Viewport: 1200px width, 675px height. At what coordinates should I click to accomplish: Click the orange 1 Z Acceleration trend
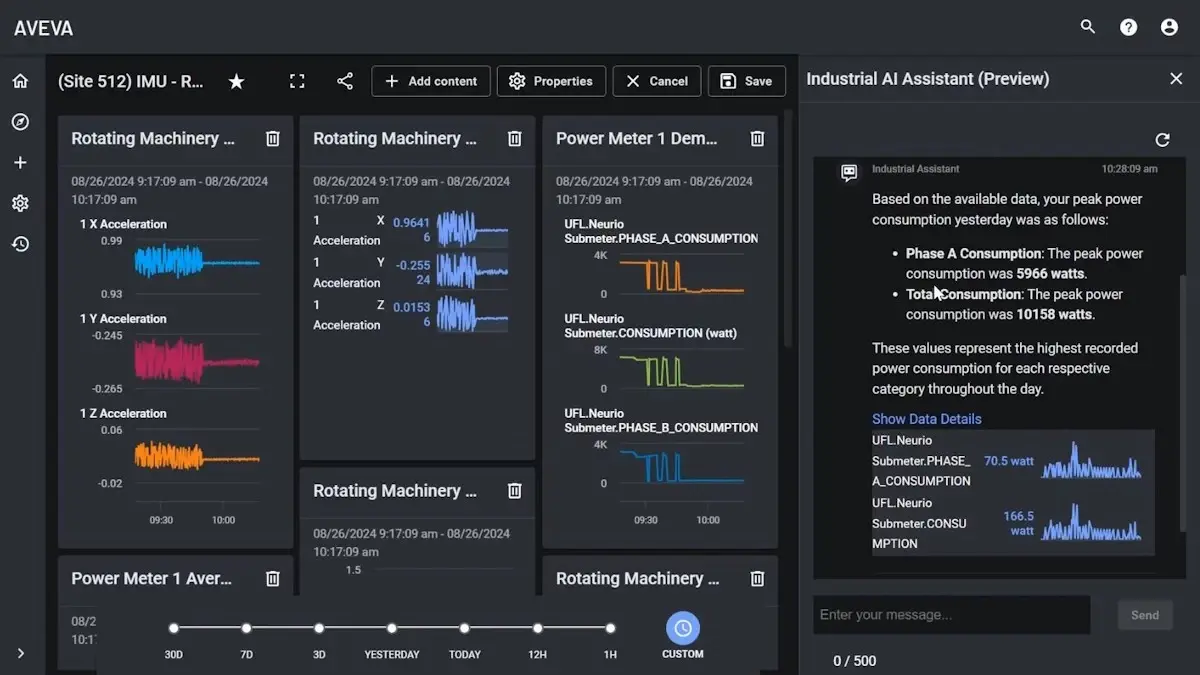coord(197,457)
